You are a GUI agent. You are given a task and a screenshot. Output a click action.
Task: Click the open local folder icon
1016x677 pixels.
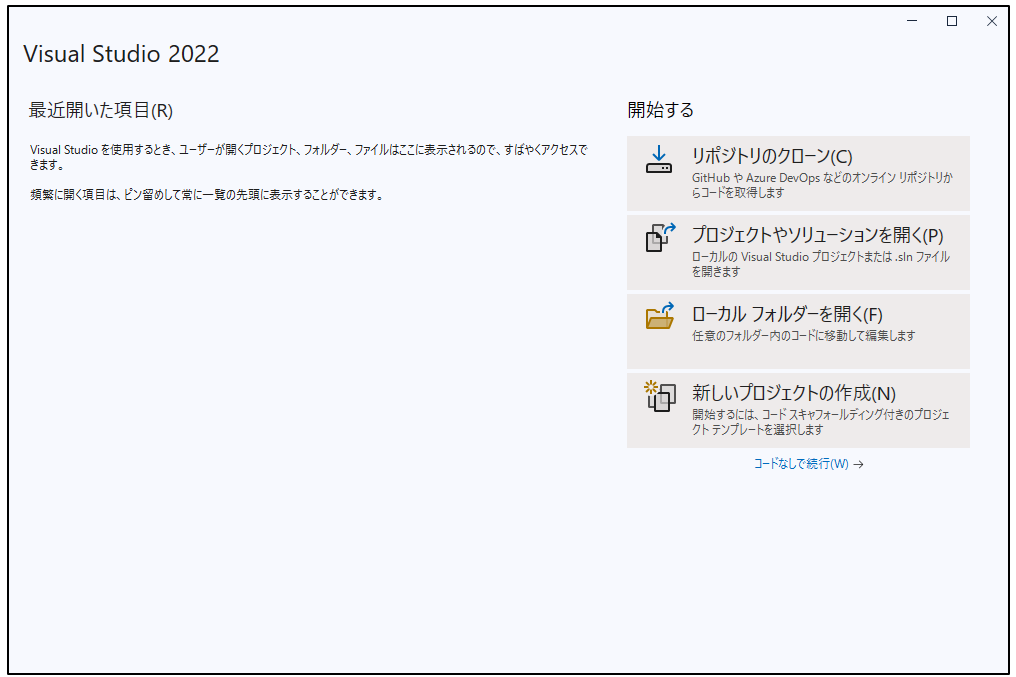(660, 317)
